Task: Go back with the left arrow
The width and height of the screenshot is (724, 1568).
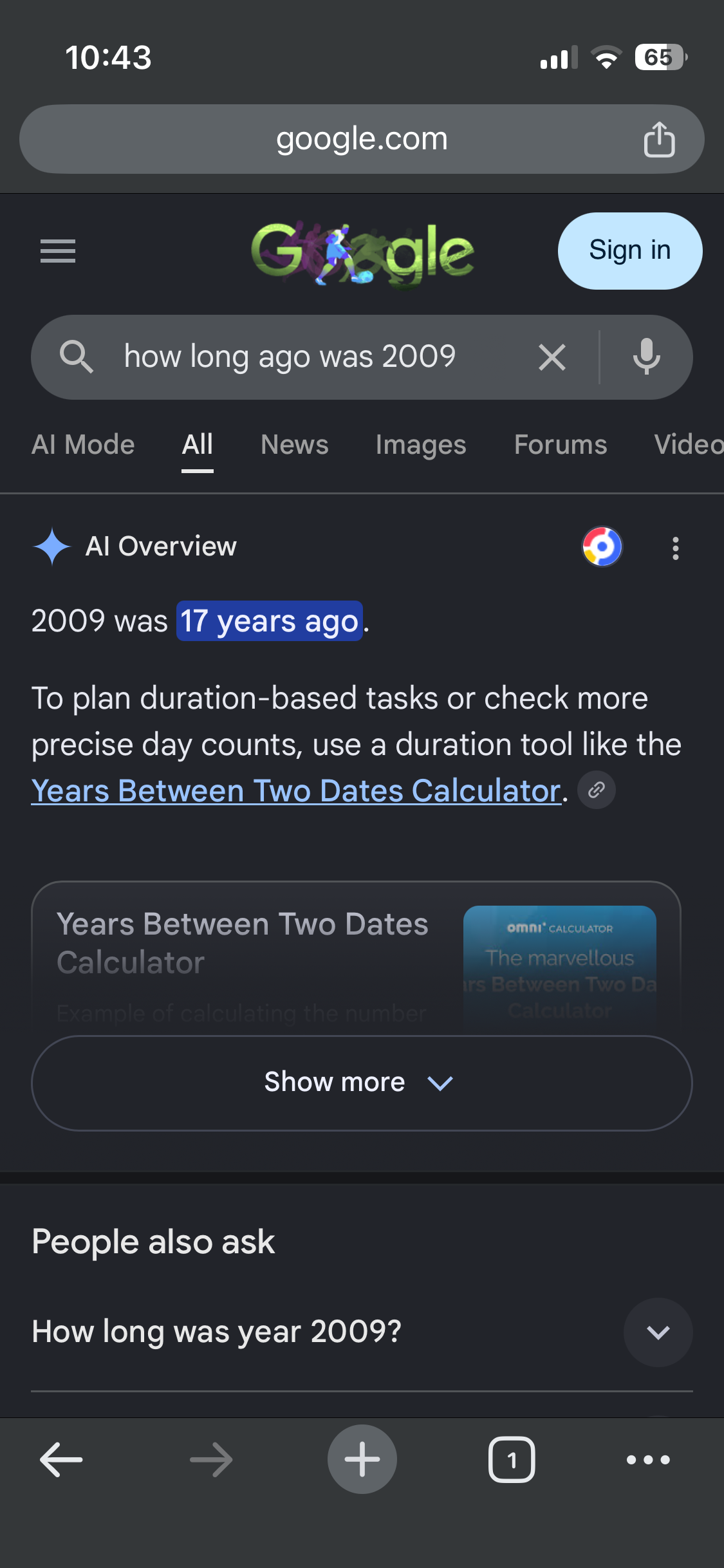Action: tap(61, 1459)
